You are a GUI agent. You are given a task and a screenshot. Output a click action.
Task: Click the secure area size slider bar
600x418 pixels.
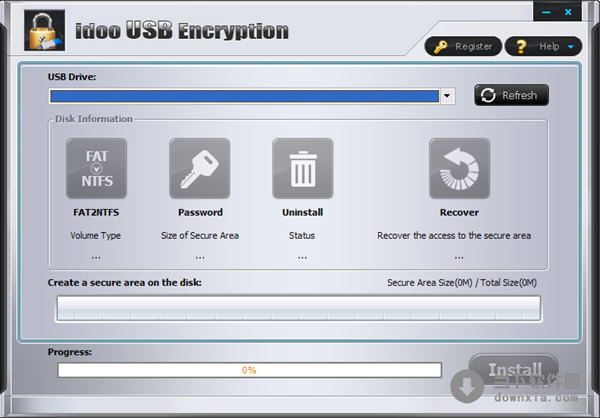tap(299, 308)
